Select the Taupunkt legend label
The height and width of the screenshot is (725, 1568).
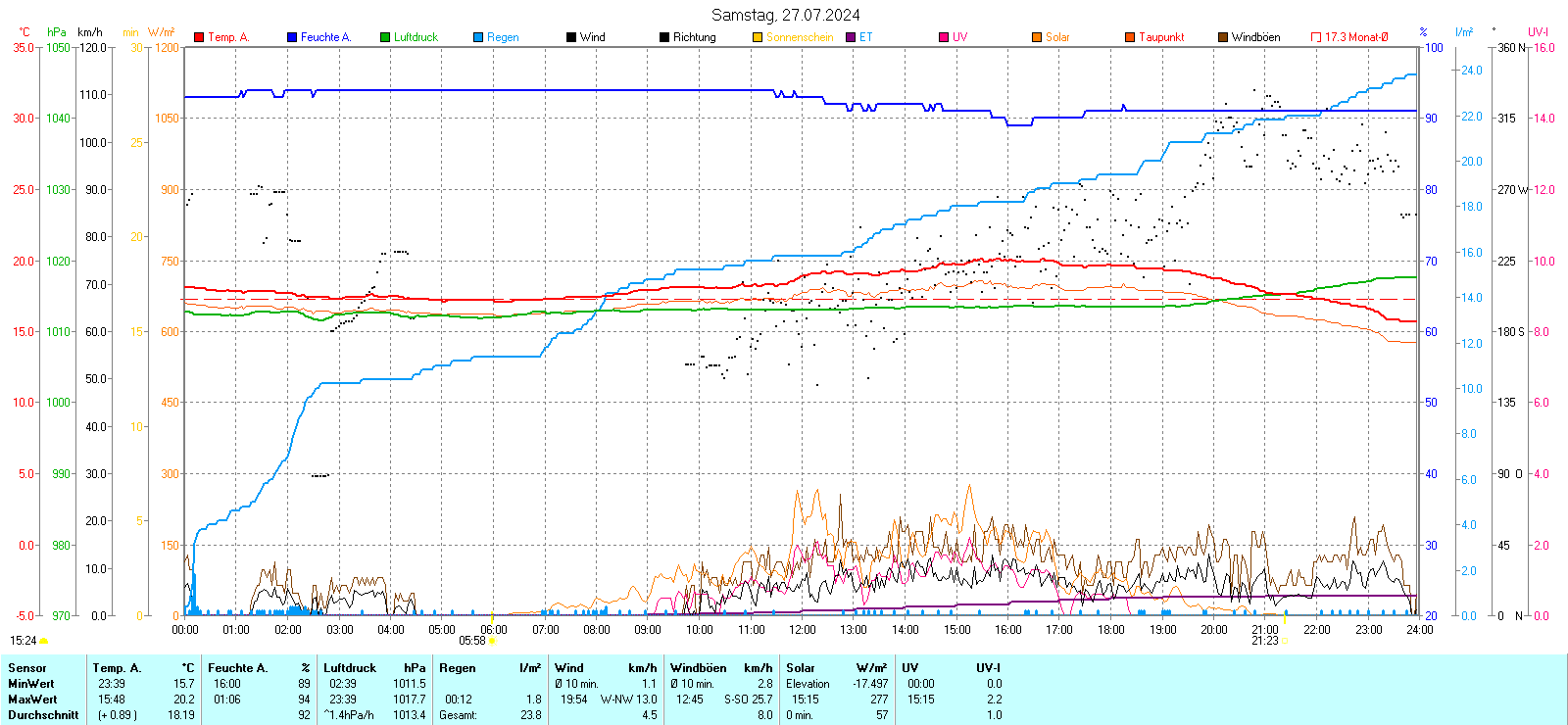point(1161,37)
